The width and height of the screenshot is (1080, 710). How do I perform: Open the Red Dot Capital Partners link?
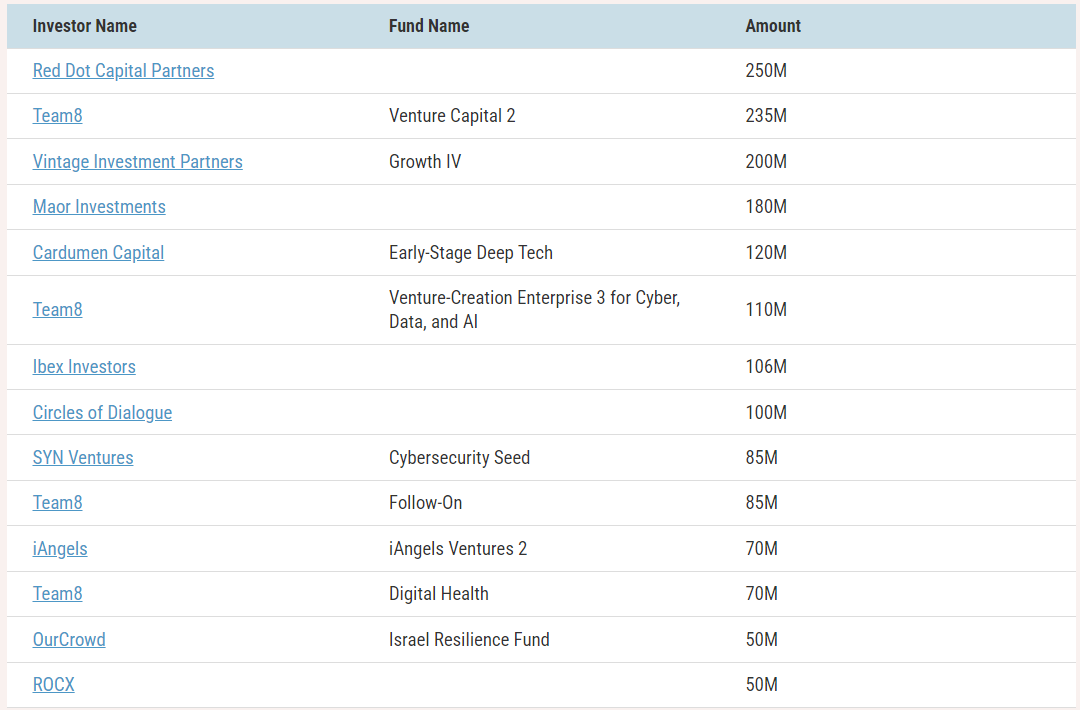click(x=123, y=71)
